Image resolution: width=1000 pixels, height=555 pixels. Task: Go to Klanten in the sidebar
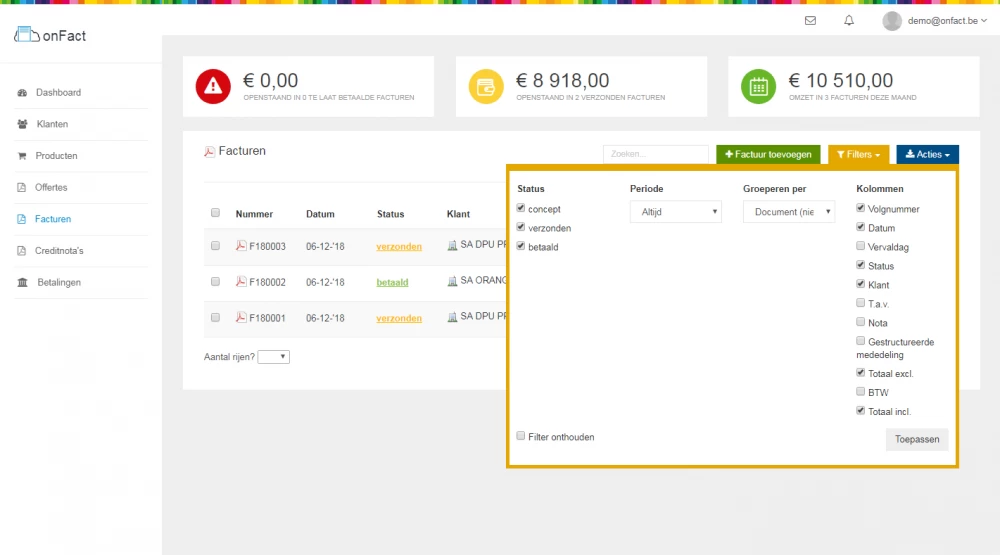52,124
